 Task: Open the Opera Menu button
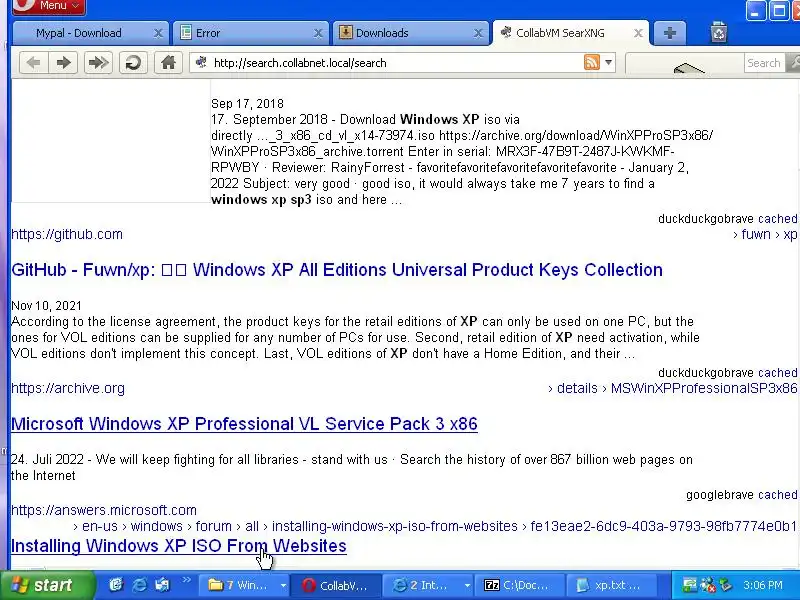(x=48, y=6)
